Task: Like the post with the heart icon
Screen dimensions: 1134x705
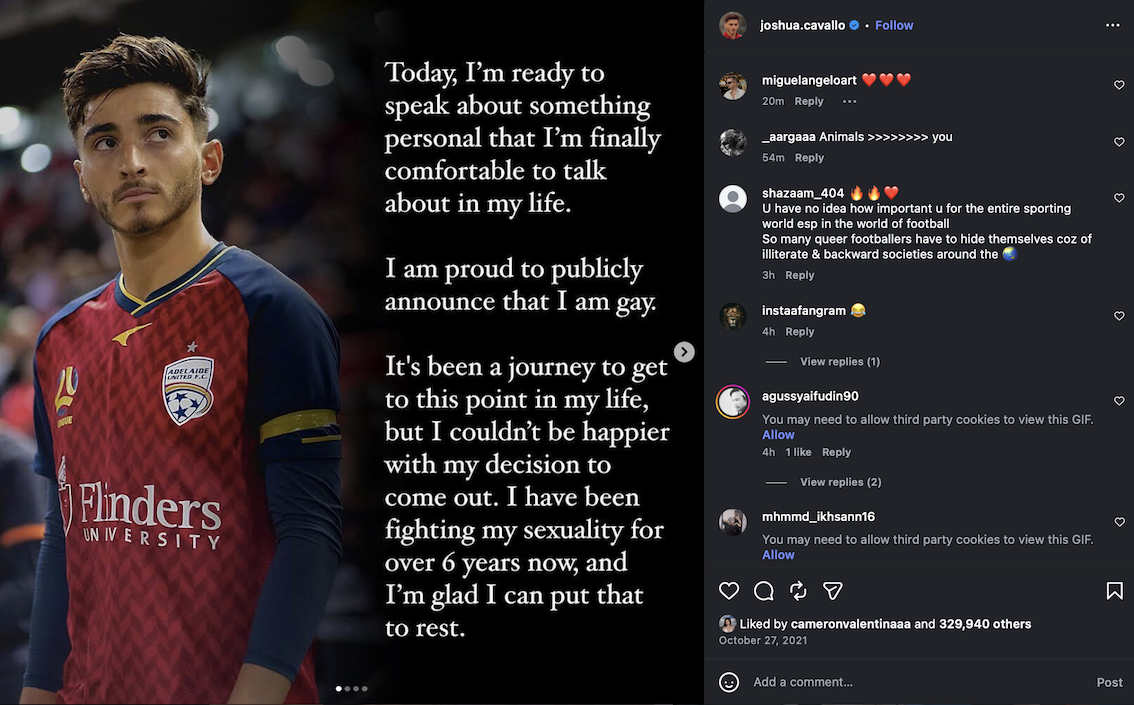Action: pyautogui.click(x=730, y=591)
